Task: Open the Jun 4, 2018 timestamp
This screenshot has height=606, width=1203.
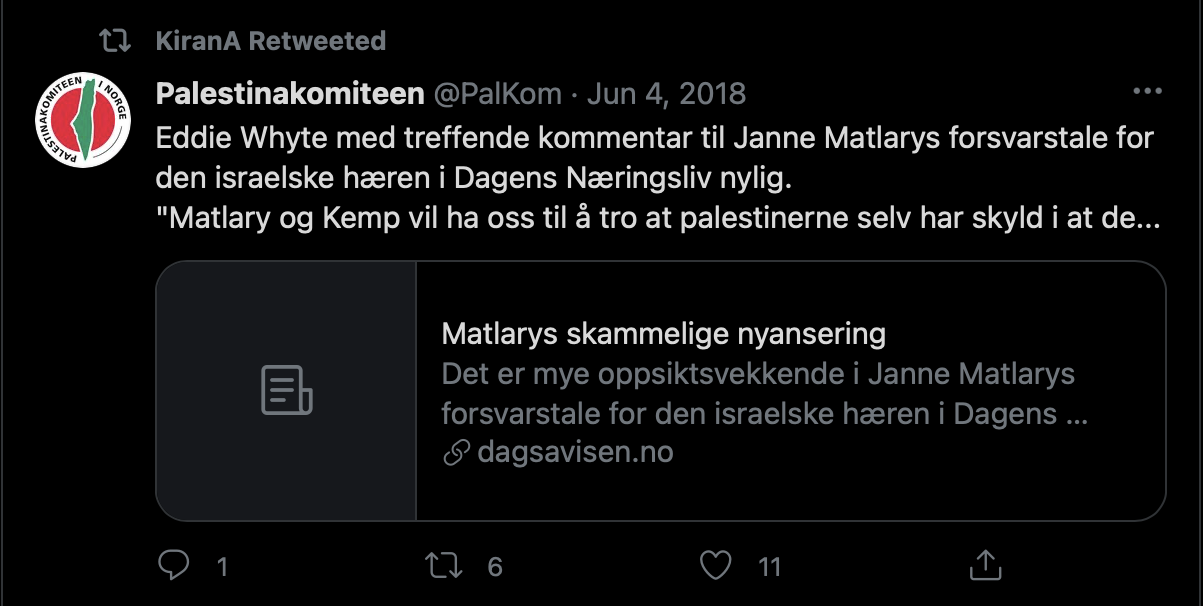Action: click(x=666, y=94)
